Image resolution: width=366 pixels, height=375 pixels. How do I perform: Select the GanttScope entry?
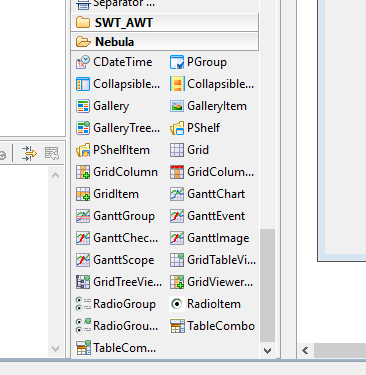click(x=115, y=260)
